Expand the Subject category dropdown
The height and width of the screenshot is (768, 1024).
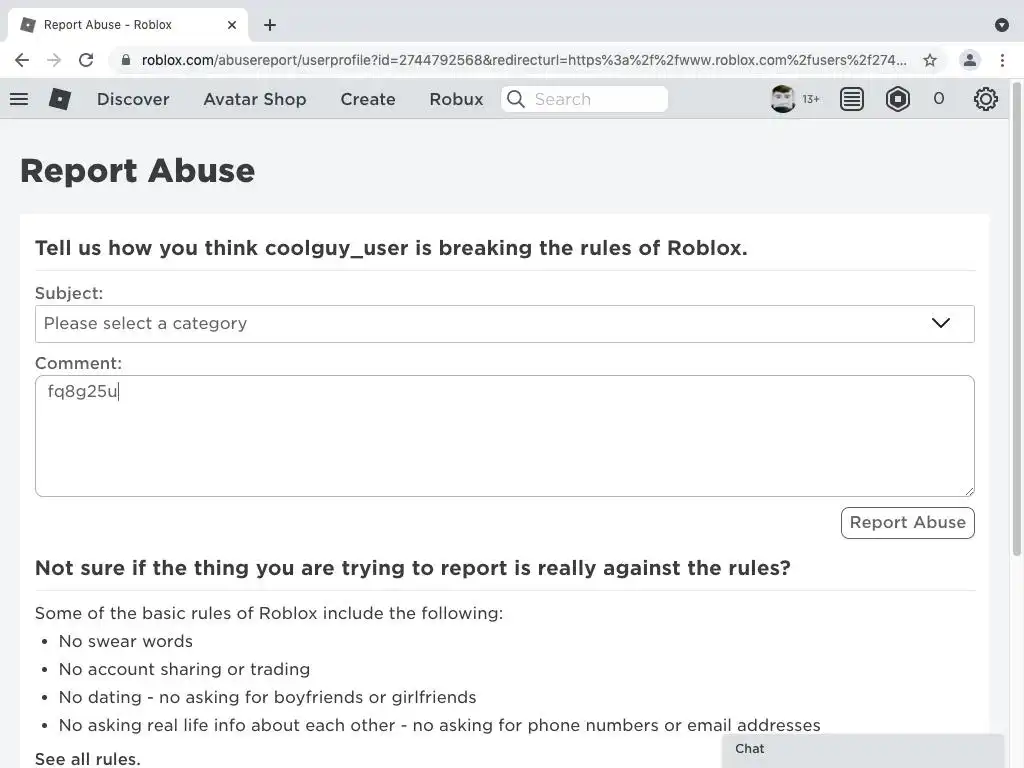coord(505,324)
